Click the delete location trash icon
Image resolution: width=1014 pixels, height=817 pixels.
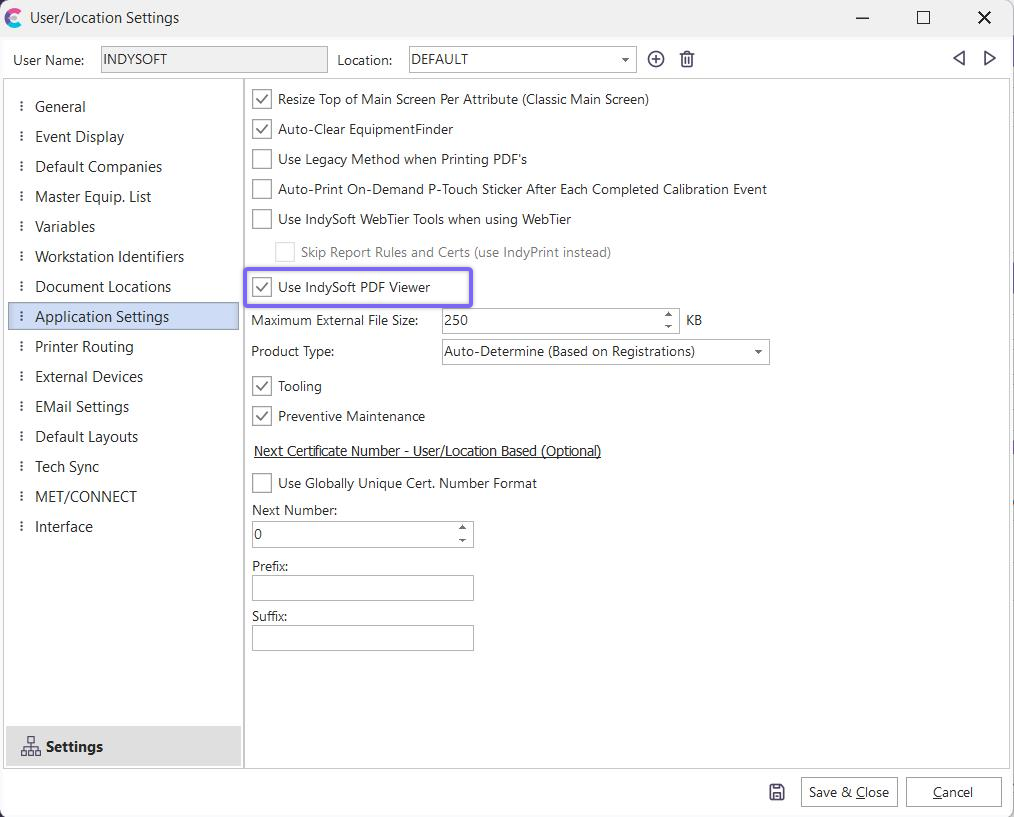(x=687, y=59)
